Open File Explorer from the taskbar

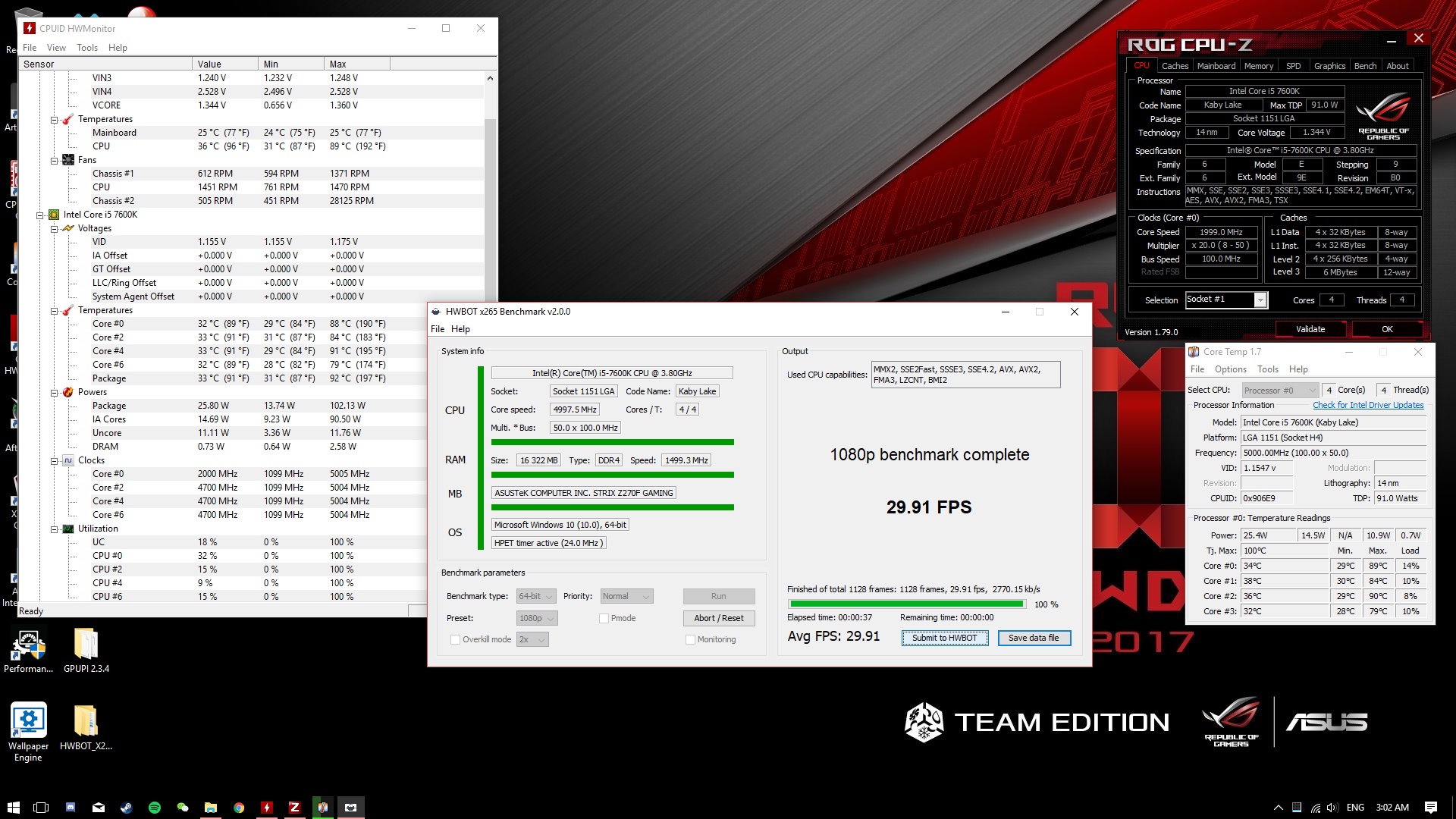[x=211, y=808]
